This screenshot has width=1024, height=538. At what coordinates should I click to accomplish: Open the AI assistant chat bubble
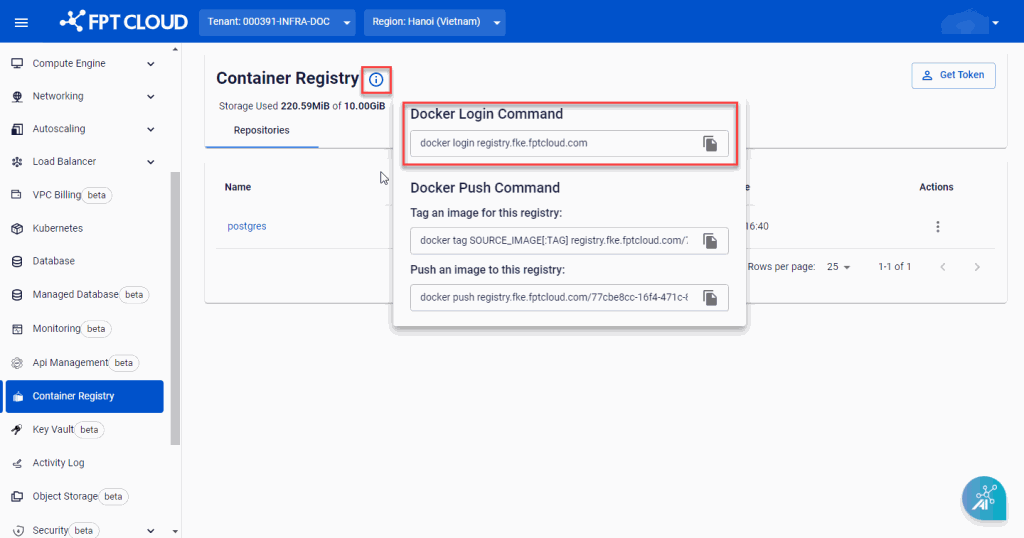click(984, 498)
